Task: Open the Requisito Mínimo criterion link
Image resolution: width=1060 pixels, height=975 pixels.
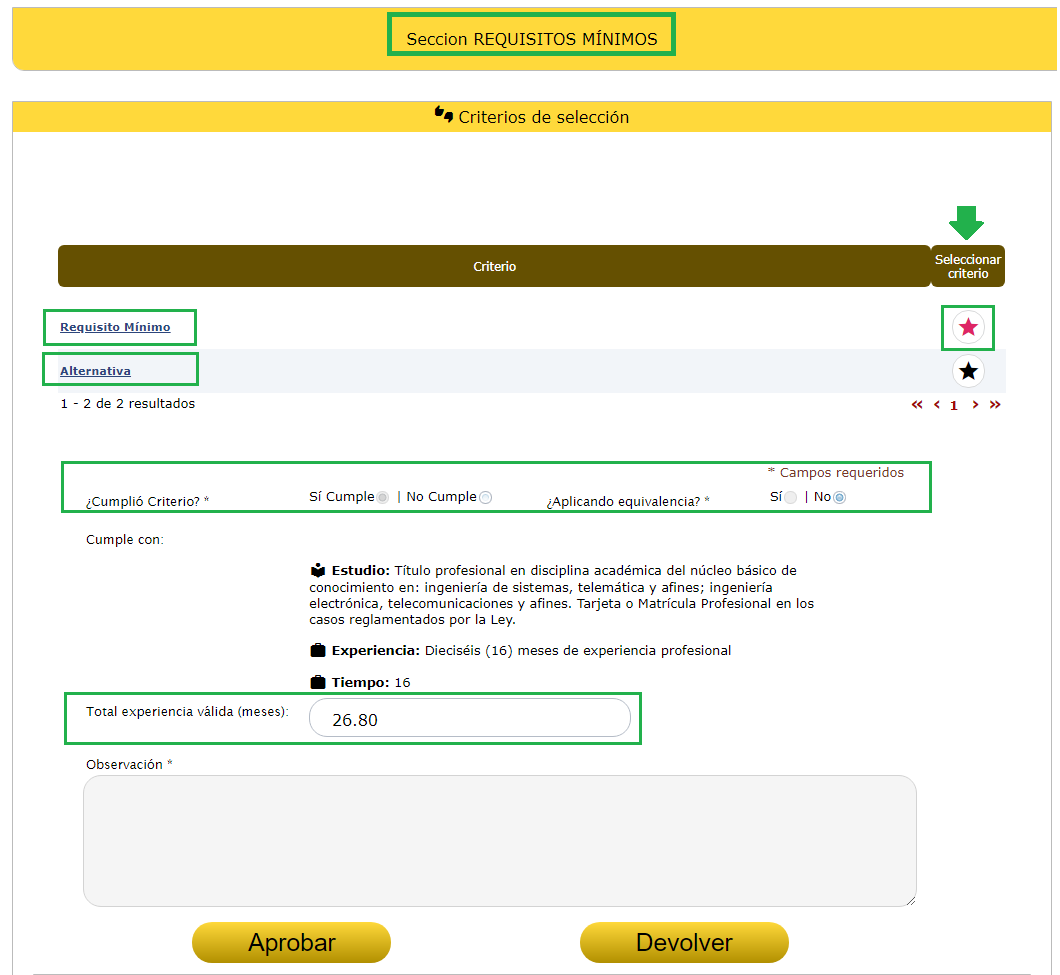Action: pos(115,327)
